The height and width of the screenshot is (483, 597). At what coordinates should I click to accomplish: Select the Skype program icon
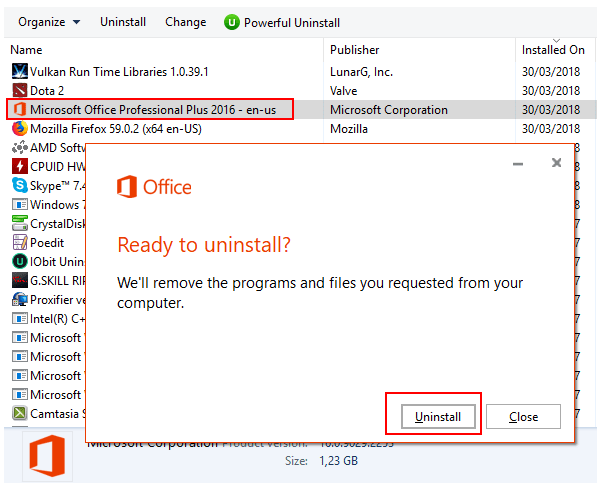tap(19, 185)
